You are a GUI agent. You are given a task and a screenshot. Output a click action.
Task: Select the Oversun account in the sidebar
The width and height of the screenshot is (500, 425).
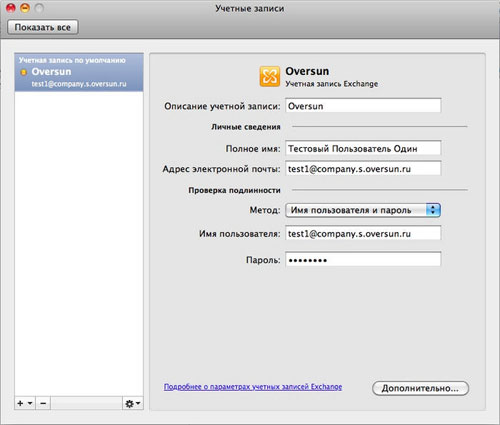(79, 72)
